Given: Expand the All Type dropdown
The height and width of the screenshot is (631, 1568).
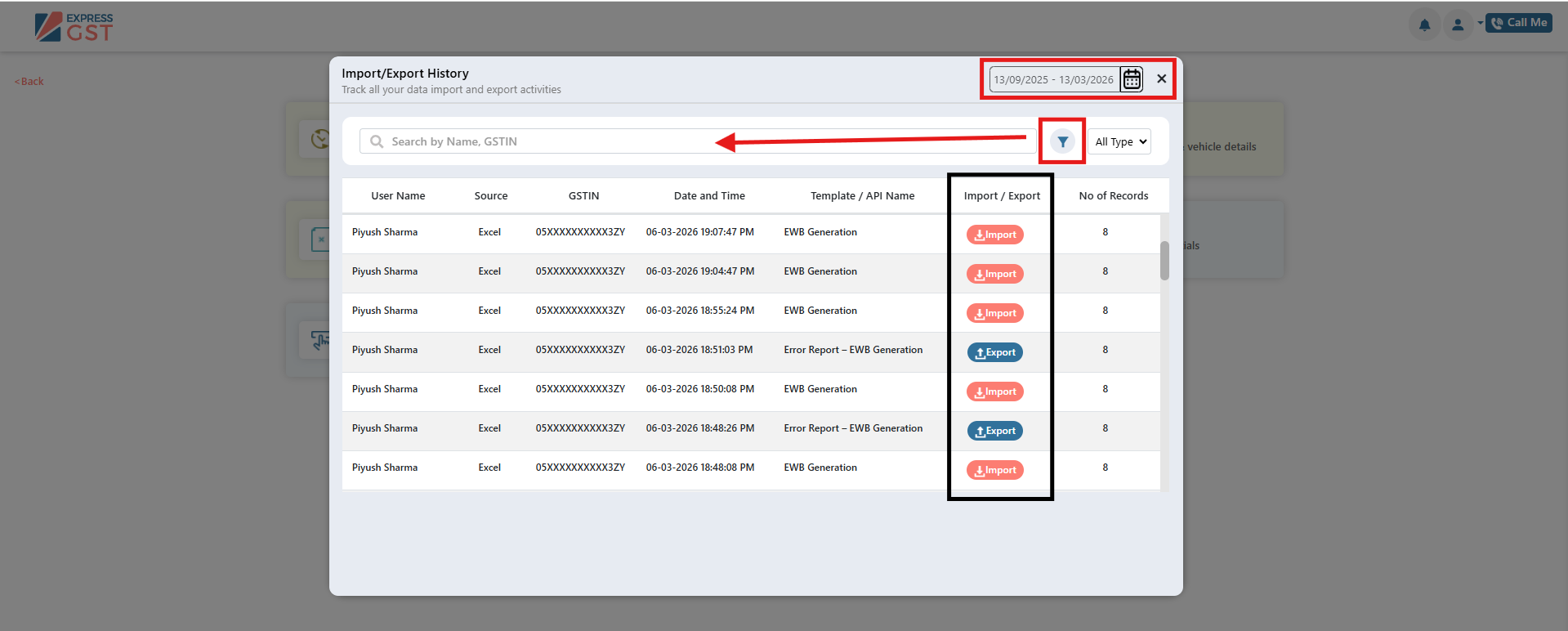Looking at the screenshot, I should [x=1119, y=141].
